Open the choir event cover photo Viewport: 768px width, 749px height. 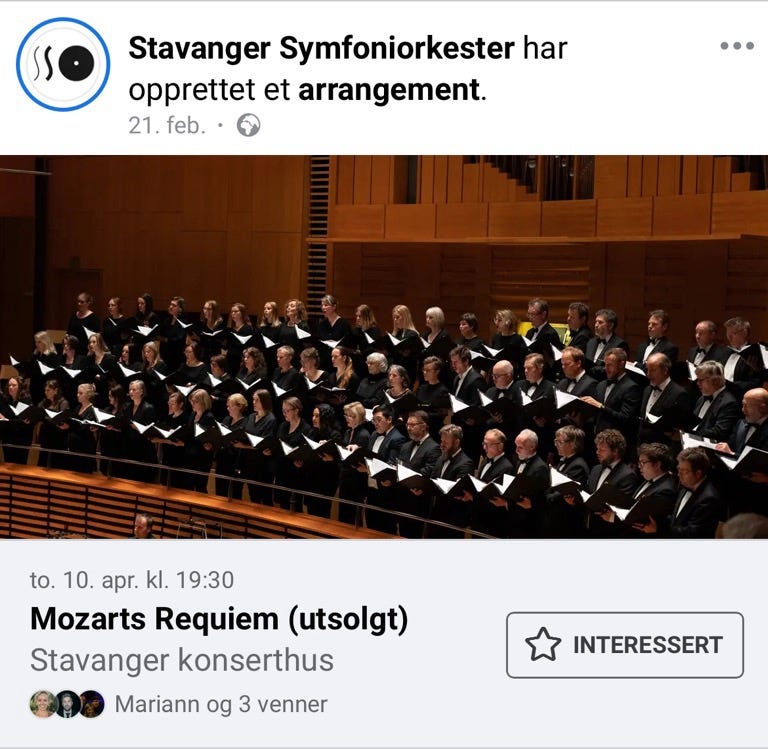pos(384,347)
